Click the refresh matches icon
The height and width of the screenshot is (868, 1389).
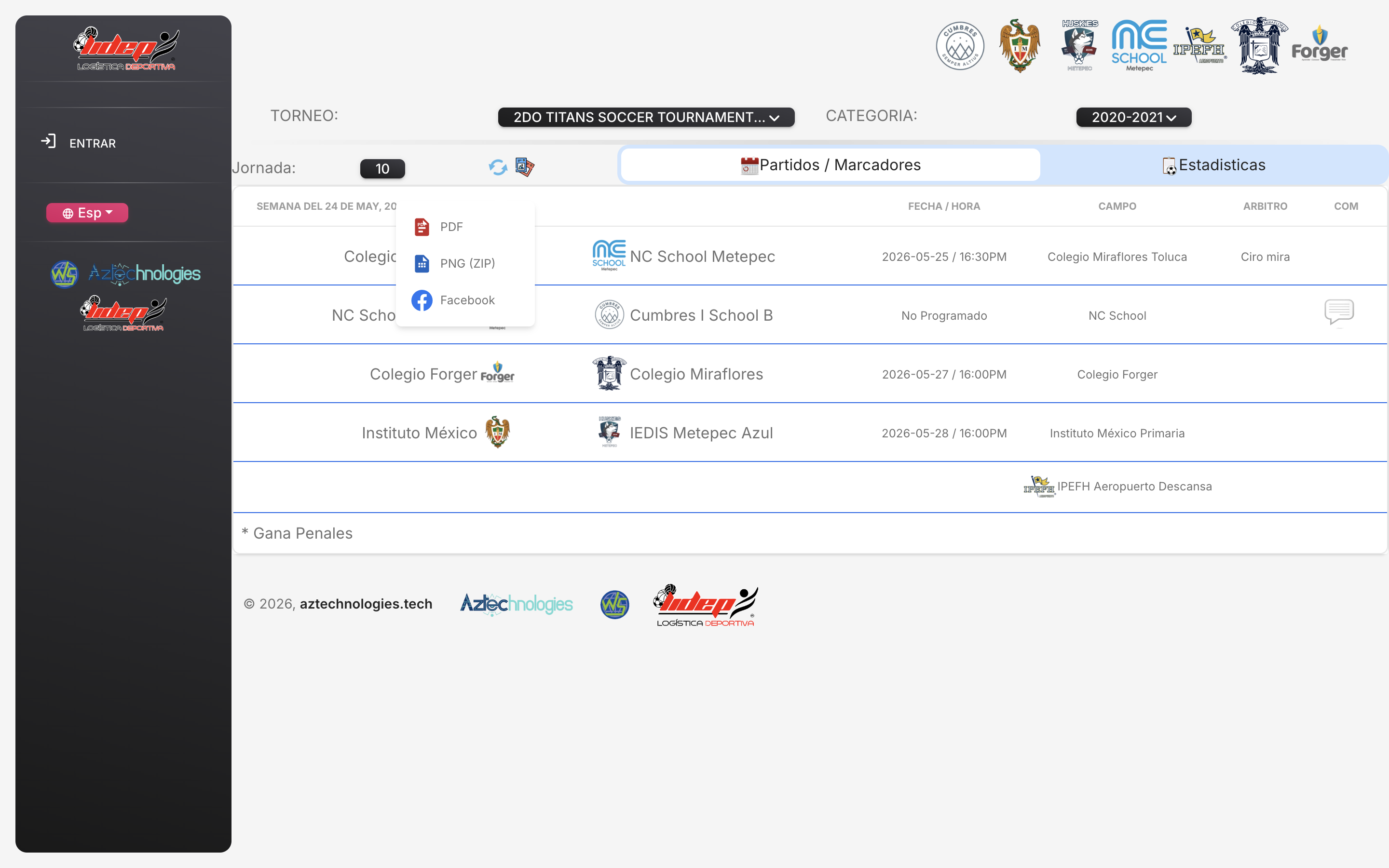coord(498,168)
